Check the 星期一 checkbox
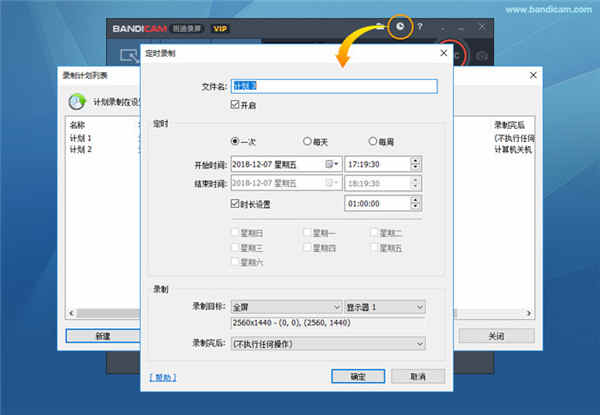Image resolution: width=600 pixels, height=415 pixels. 307,233
